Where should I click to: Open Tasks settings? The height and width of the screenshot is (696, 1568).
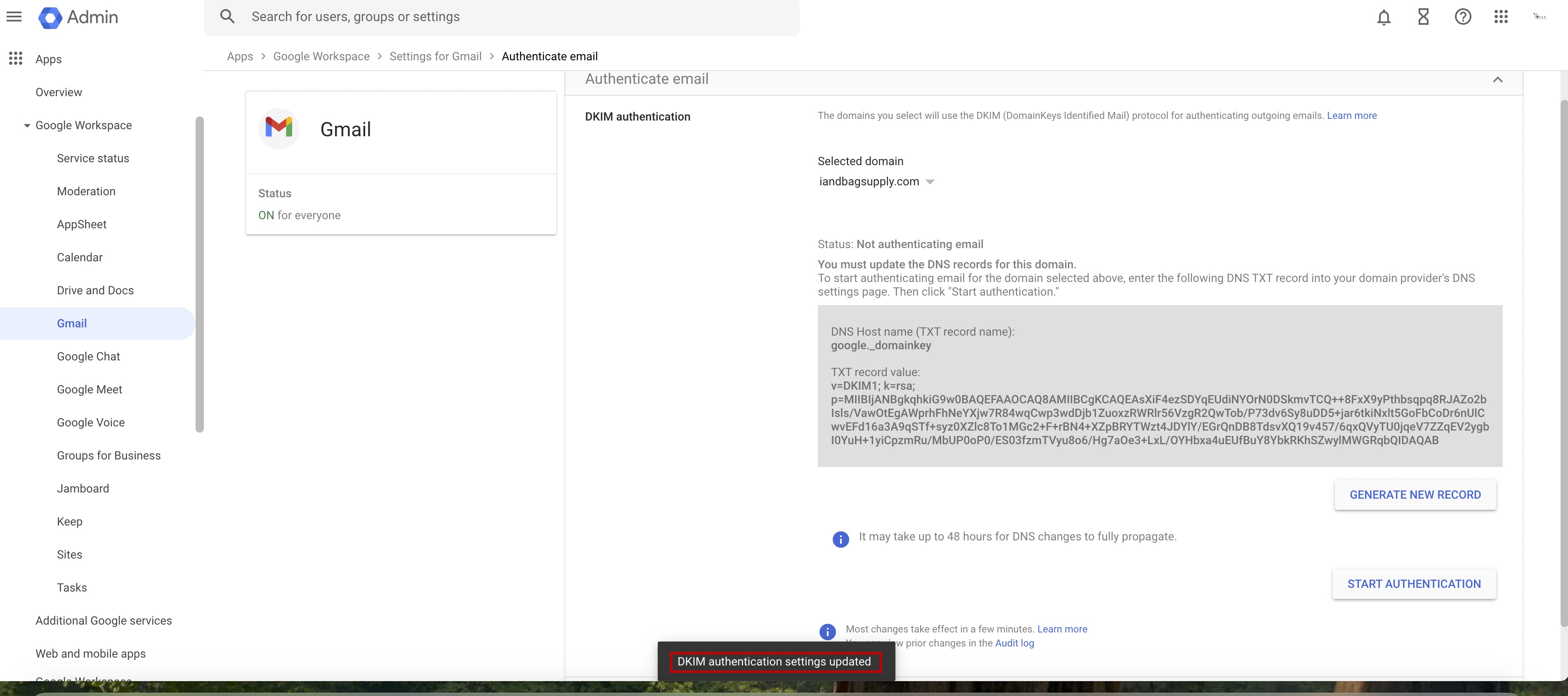[x=72, y=587]
